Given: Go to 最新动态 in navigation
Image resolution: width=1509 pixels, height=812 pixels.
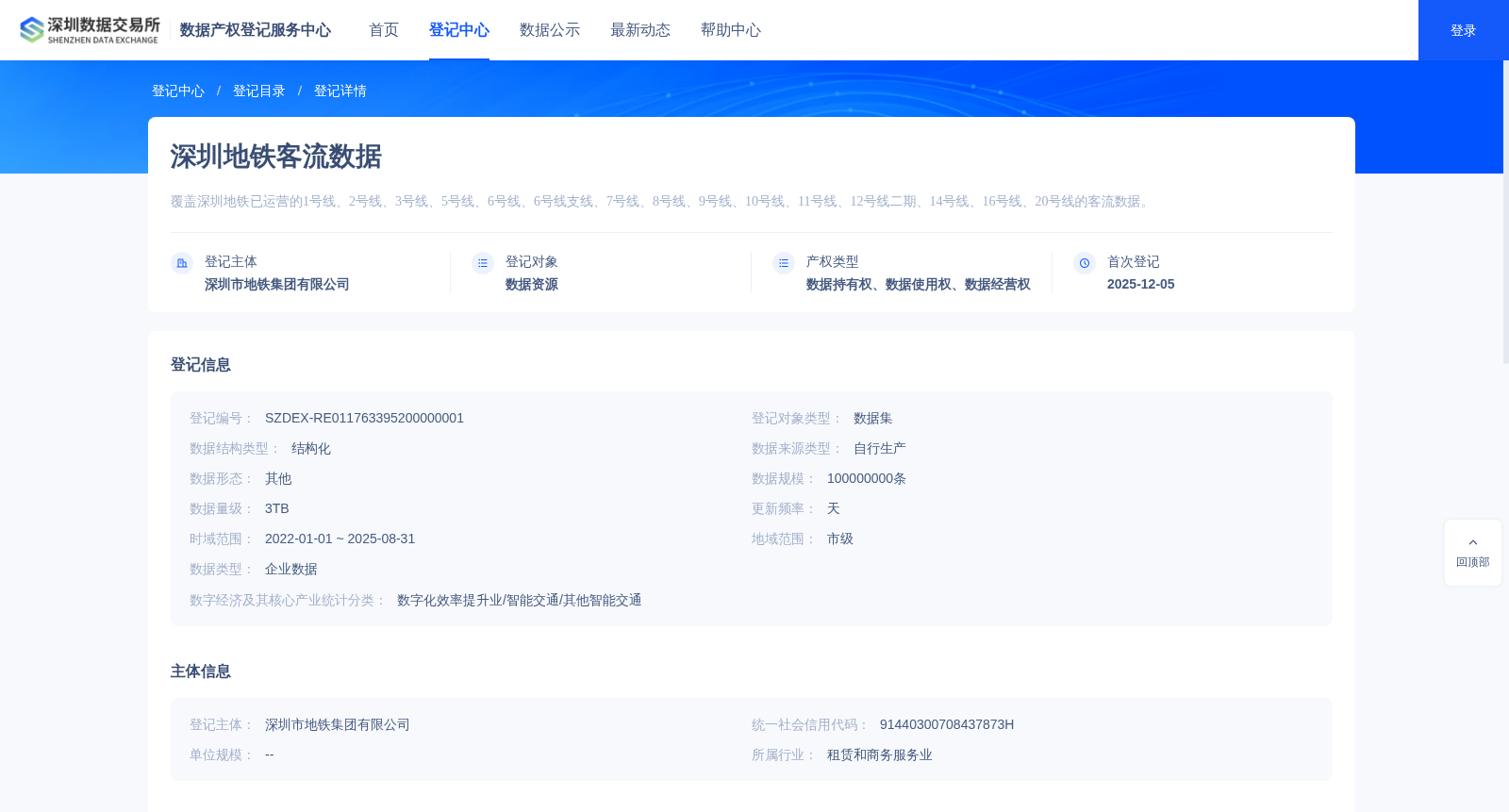Looking at the screenshot, I should click(640, 30).
